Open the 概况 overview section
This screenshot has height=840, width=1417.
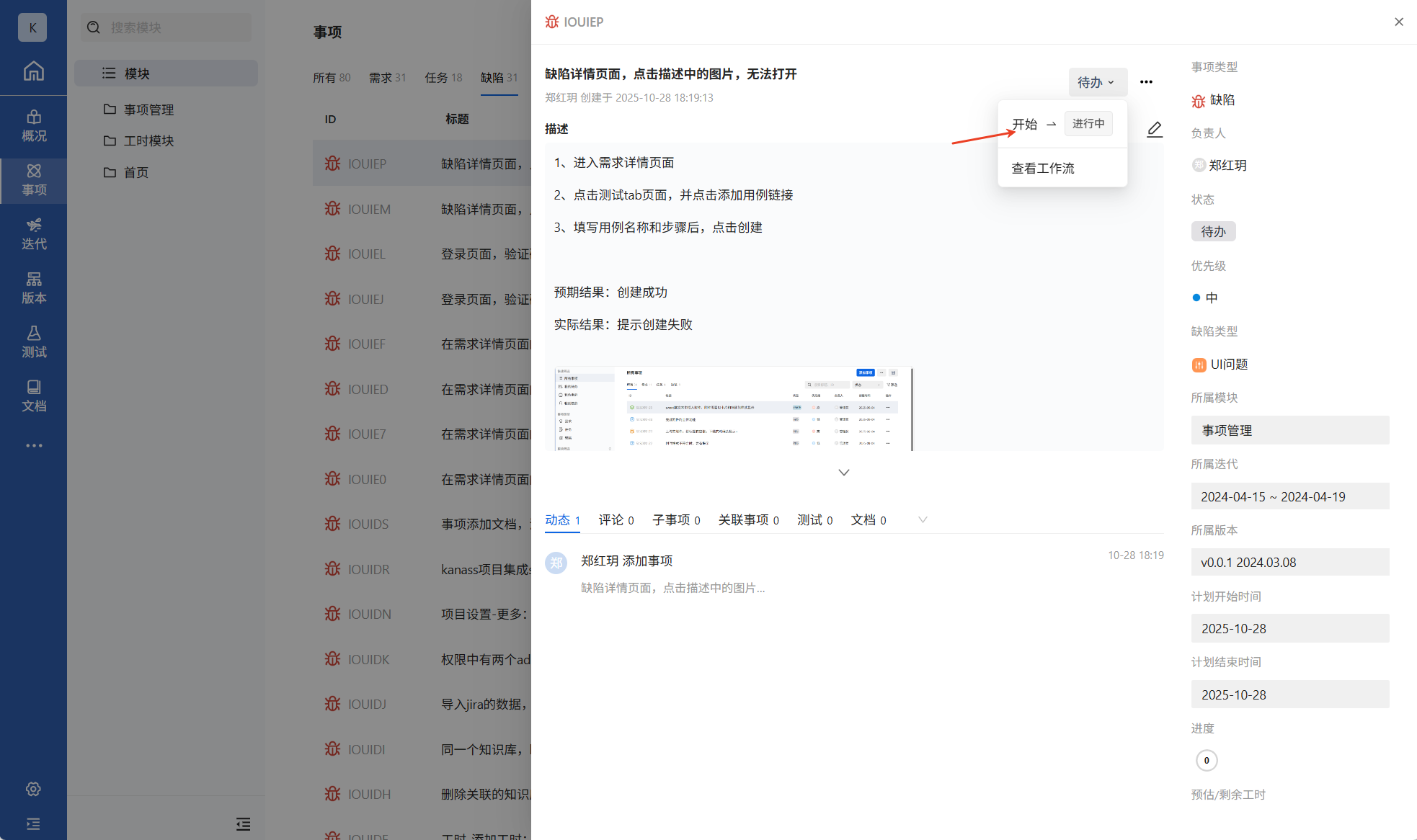[33, 125]
